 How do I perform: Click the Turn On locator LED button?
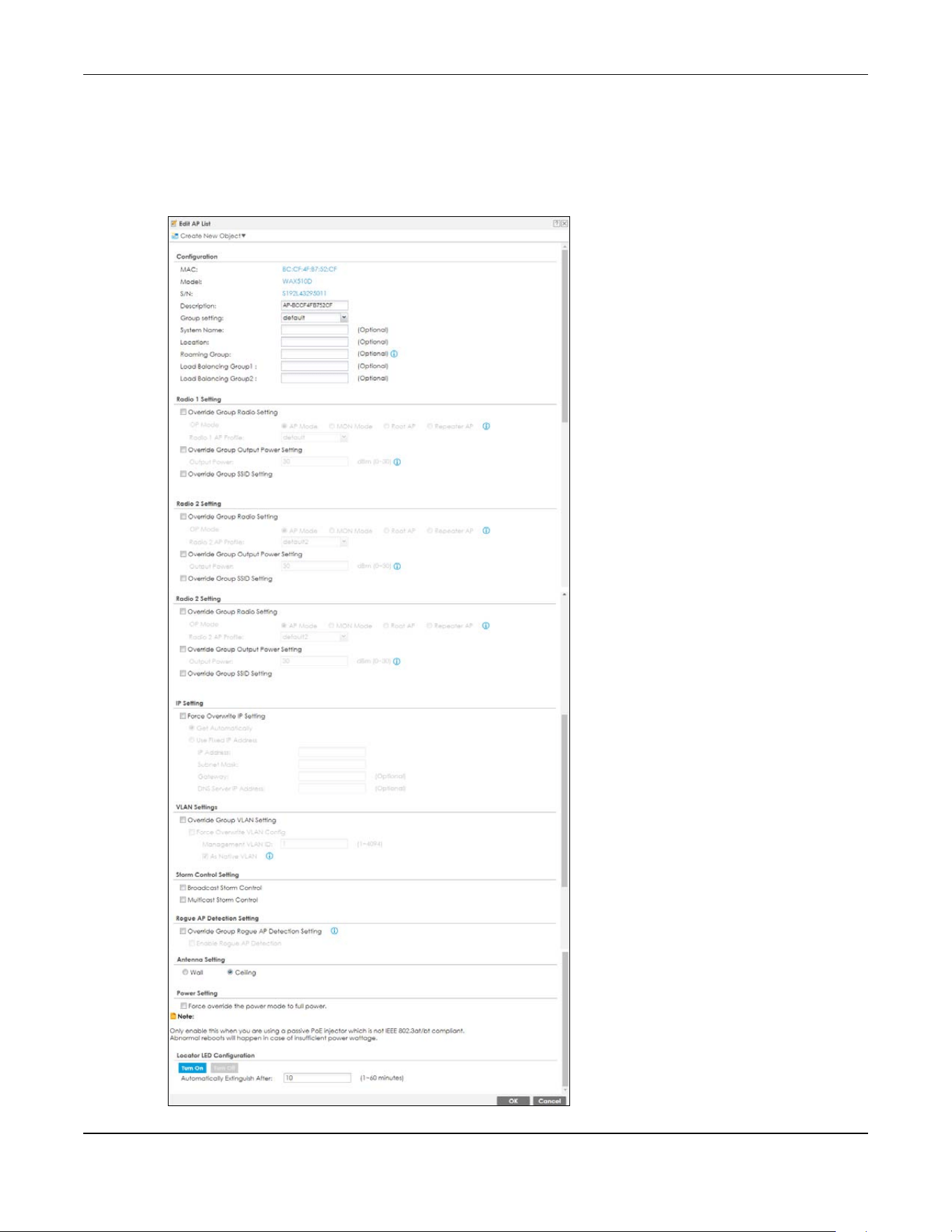click(x=192, y=1068)
